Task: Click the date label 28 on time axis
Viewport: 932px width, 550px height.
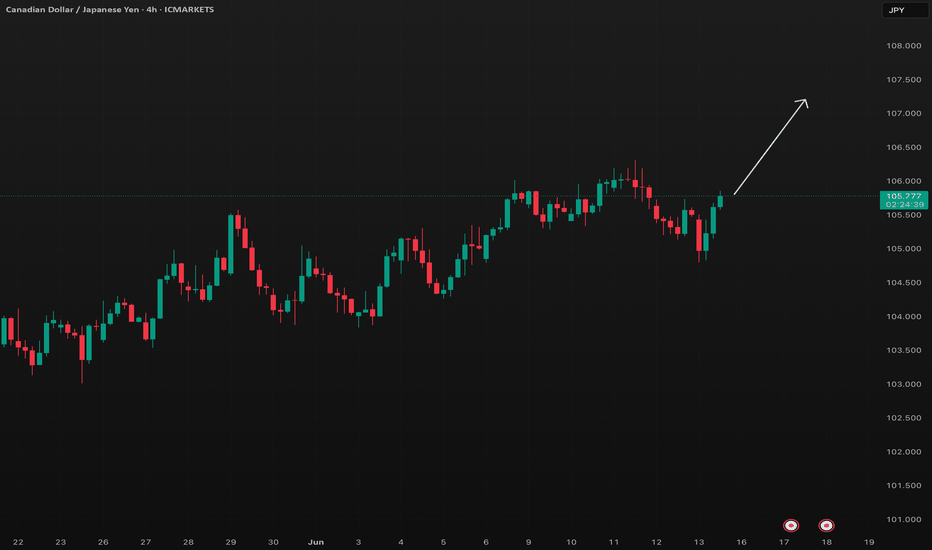Action: coord(188,542)
